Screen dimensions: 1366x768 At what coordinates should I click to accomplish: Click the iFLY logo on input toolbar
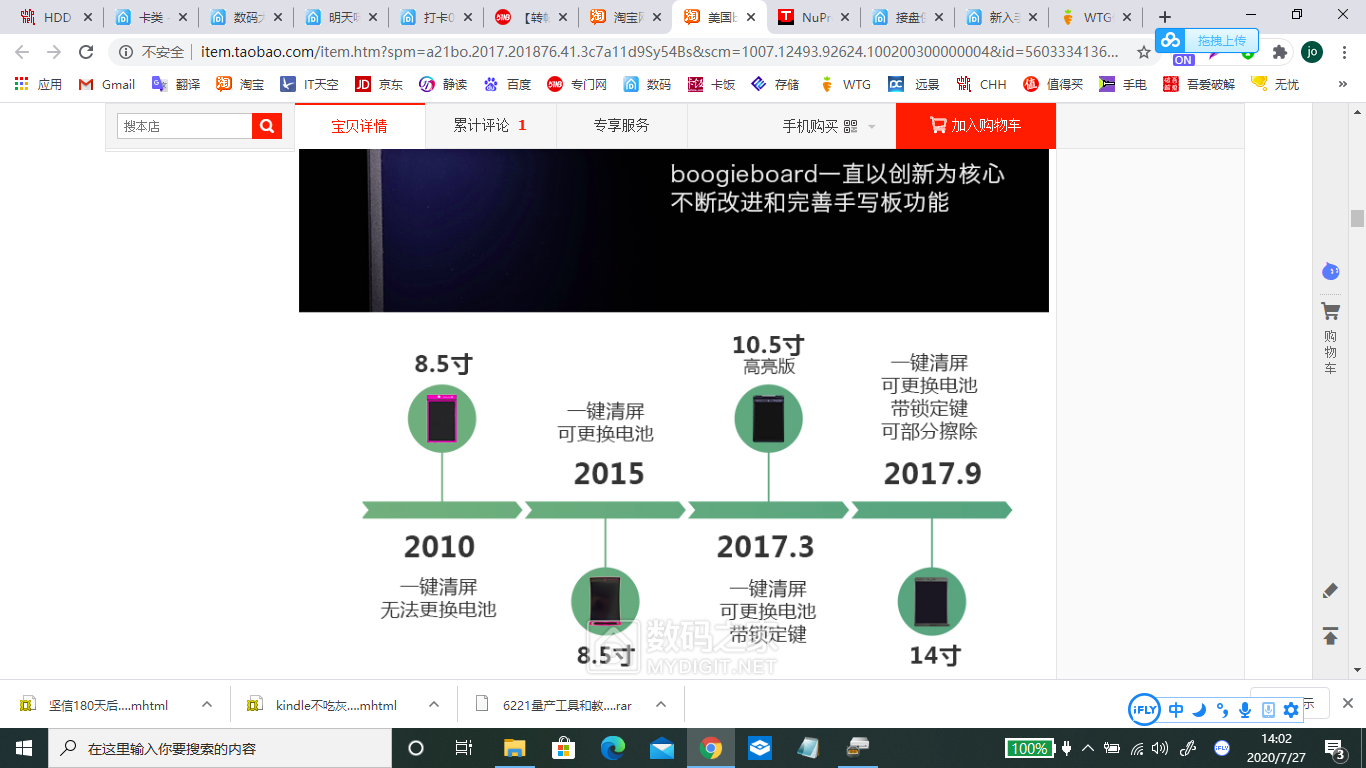1144,710
